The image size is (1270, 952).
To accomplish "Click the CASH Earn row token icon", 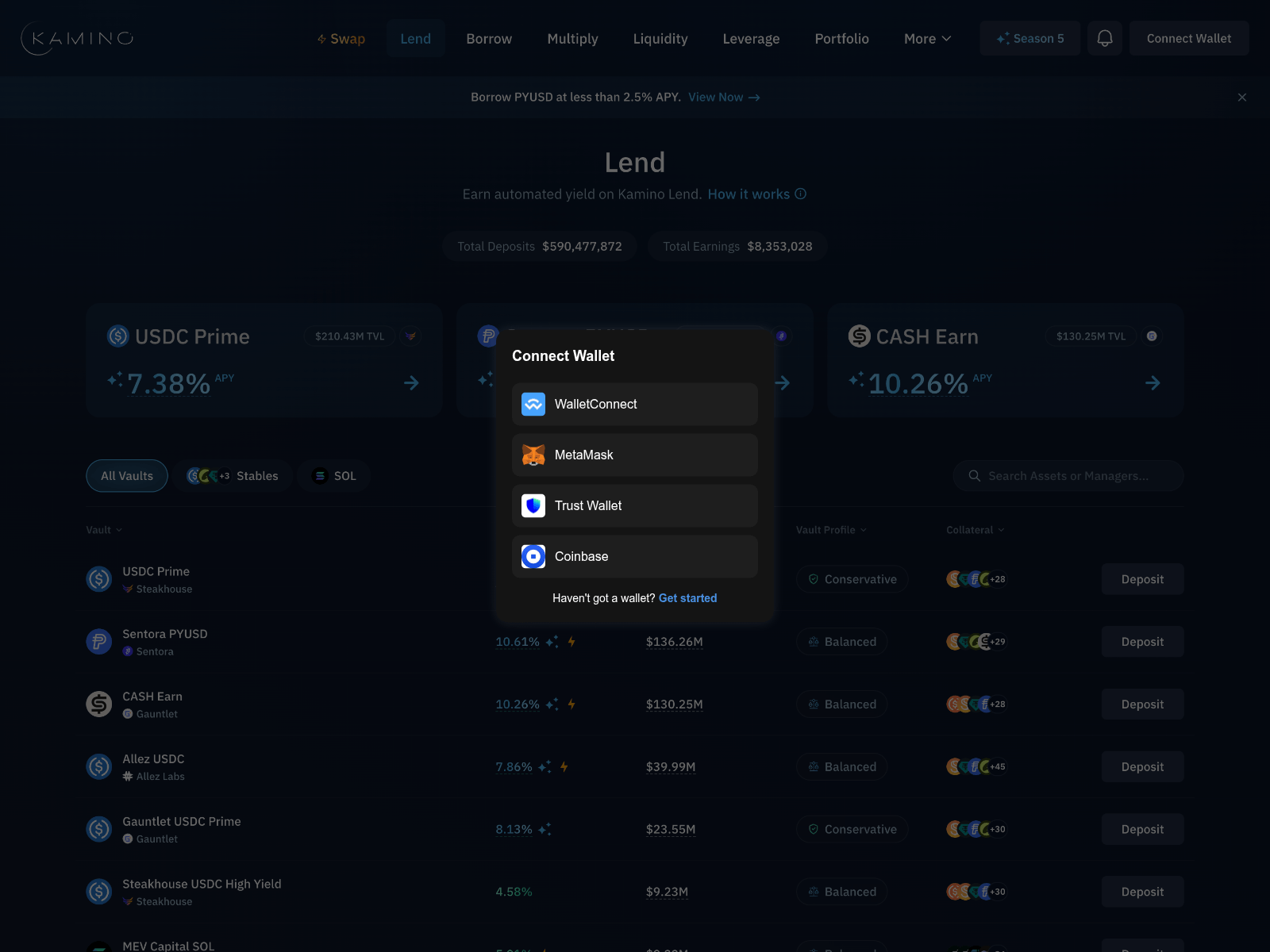I will tap(99, 704).
